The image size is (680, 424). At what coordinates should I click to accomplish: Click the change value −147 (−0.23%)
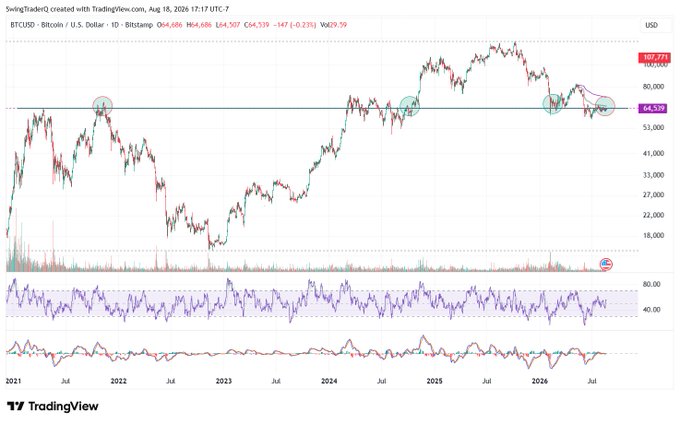294,25
